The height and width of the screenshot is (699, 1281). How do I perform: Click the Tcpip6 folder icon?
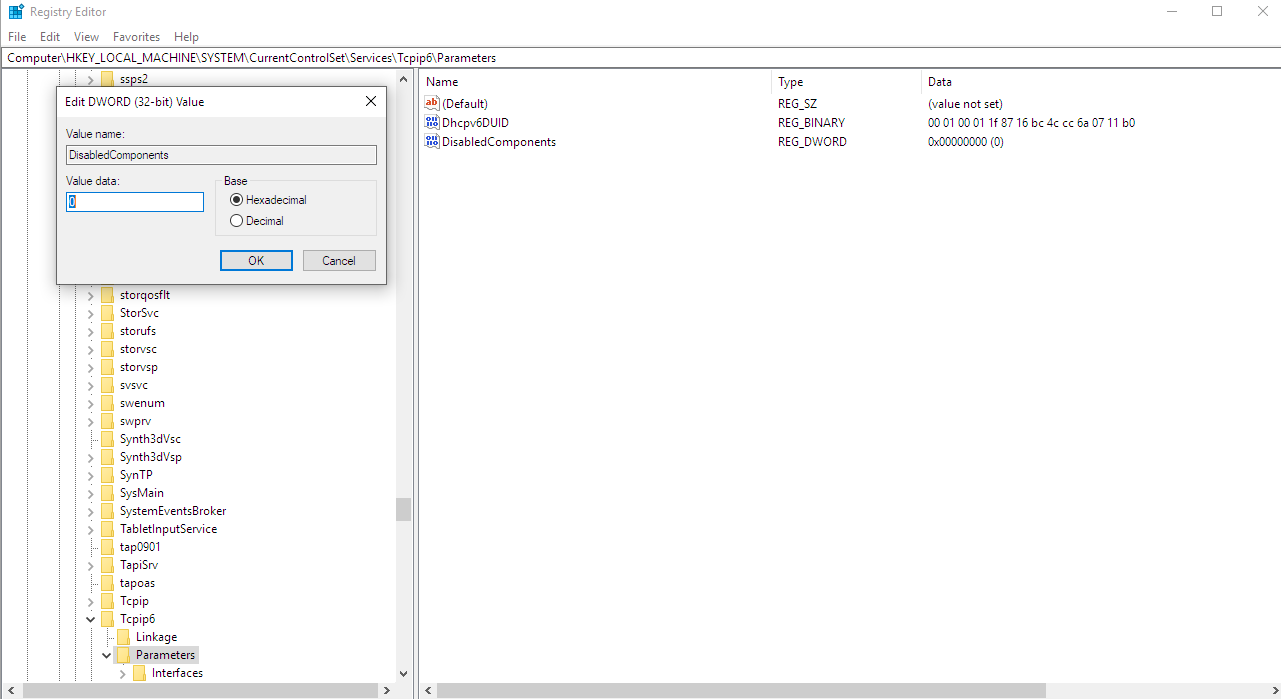[107, 619]
